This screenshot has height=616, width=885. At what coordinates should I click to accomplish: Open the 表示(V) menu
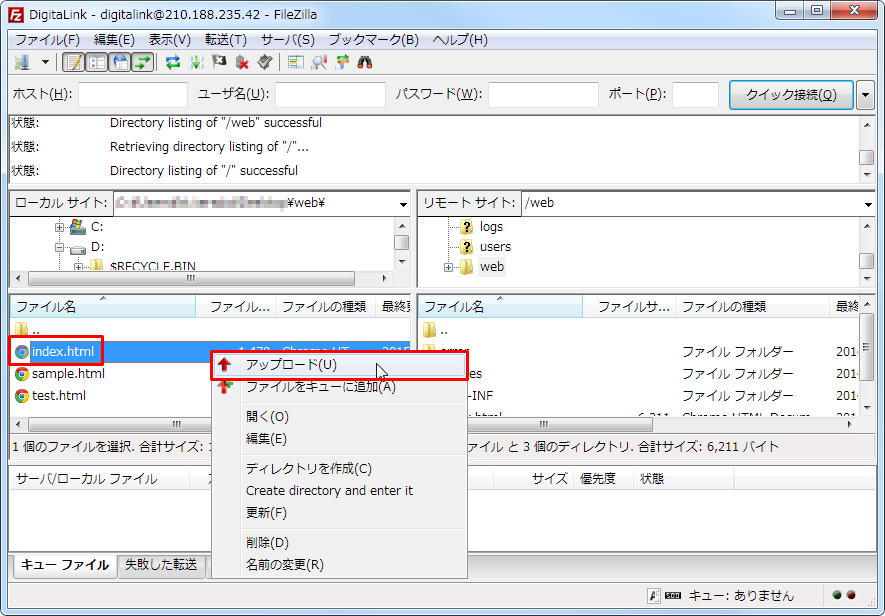169,40
